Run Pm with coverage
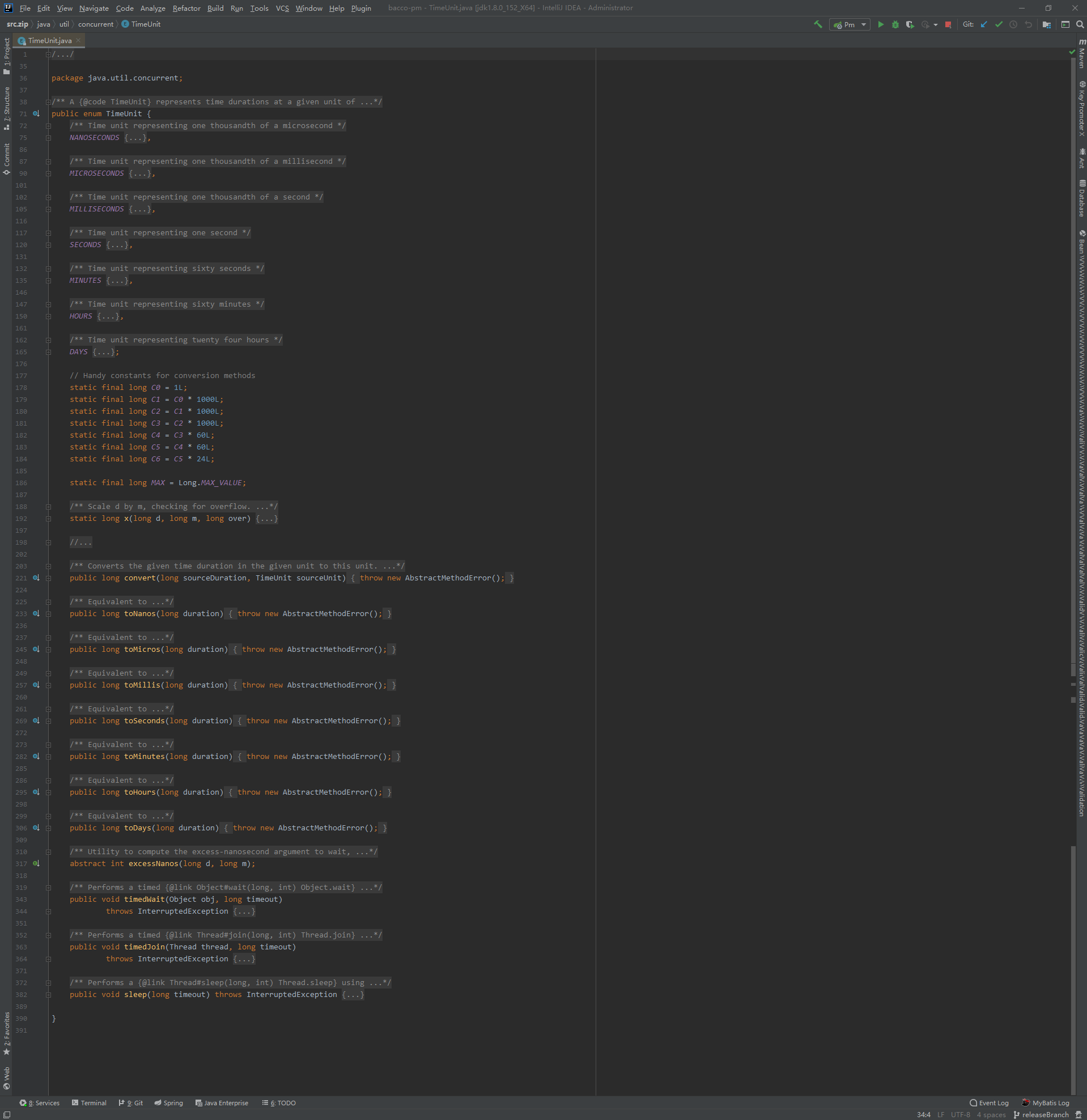Image resolution: width=1087 pixels, height=1120 pixels. (x=910, y=24)
